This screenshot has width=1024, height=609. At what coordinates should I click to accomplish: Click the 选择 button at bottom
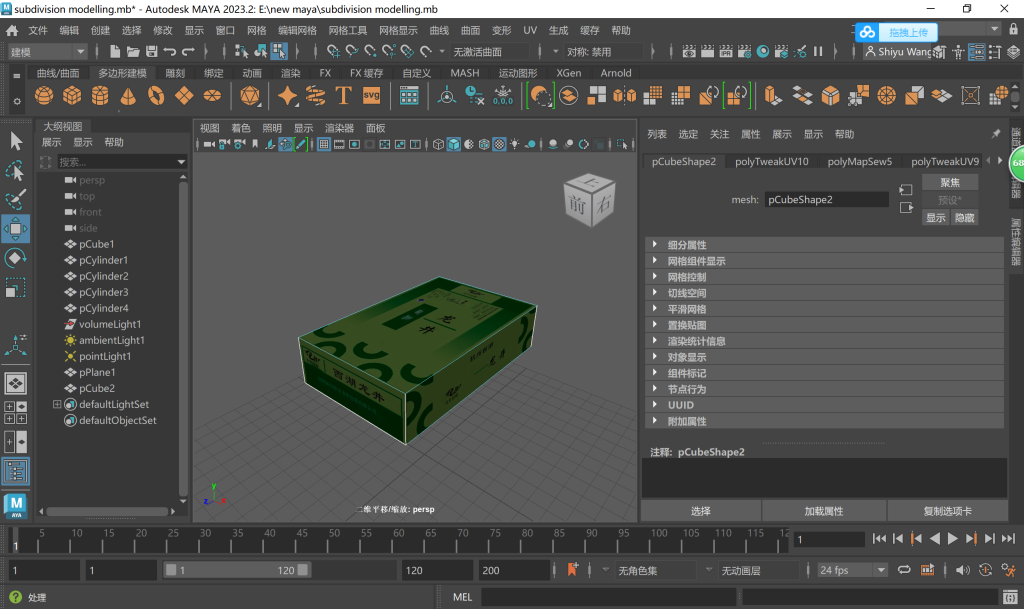(x=701, y=511)
